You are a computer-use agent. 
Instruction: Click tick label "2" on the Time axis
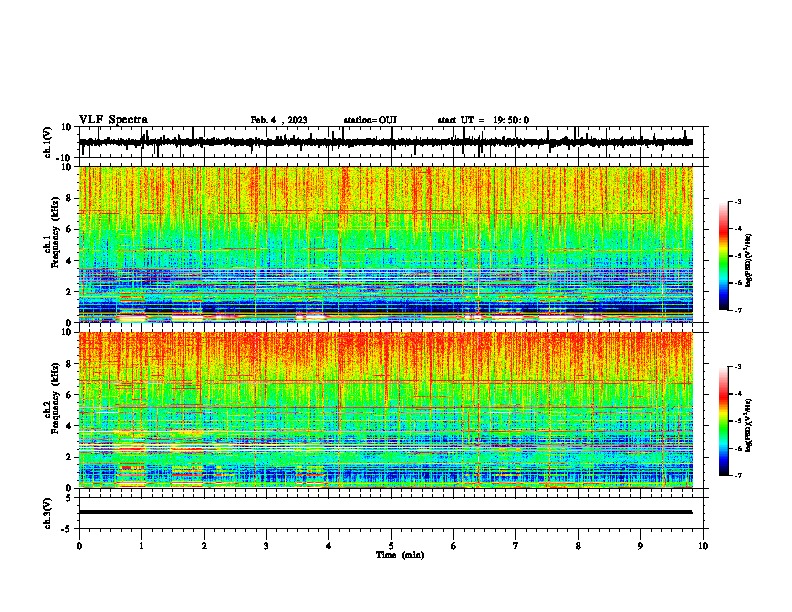click(x=204, y=546)
